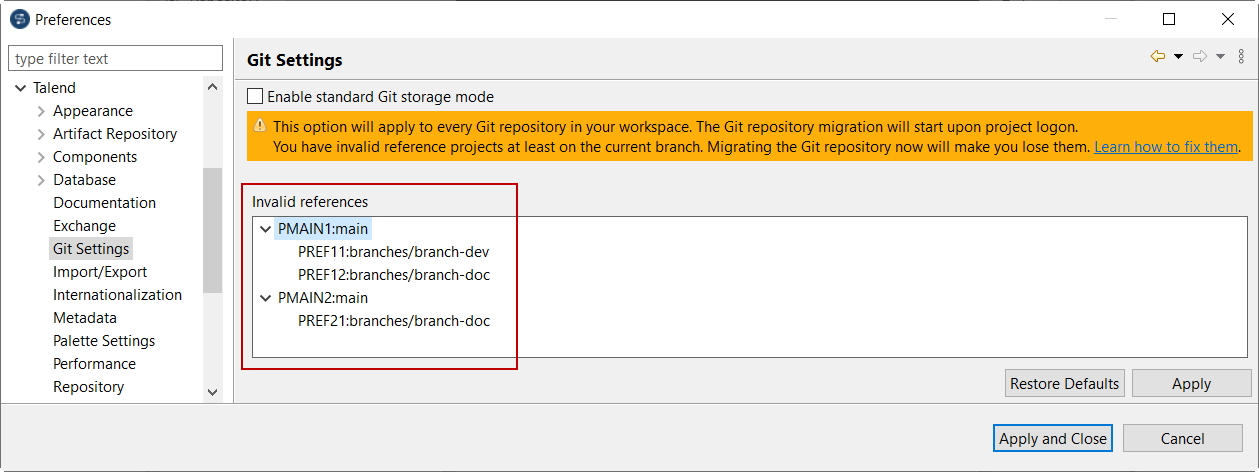
Task: Focus the type filter text field
Action: [x=116, y=59]
